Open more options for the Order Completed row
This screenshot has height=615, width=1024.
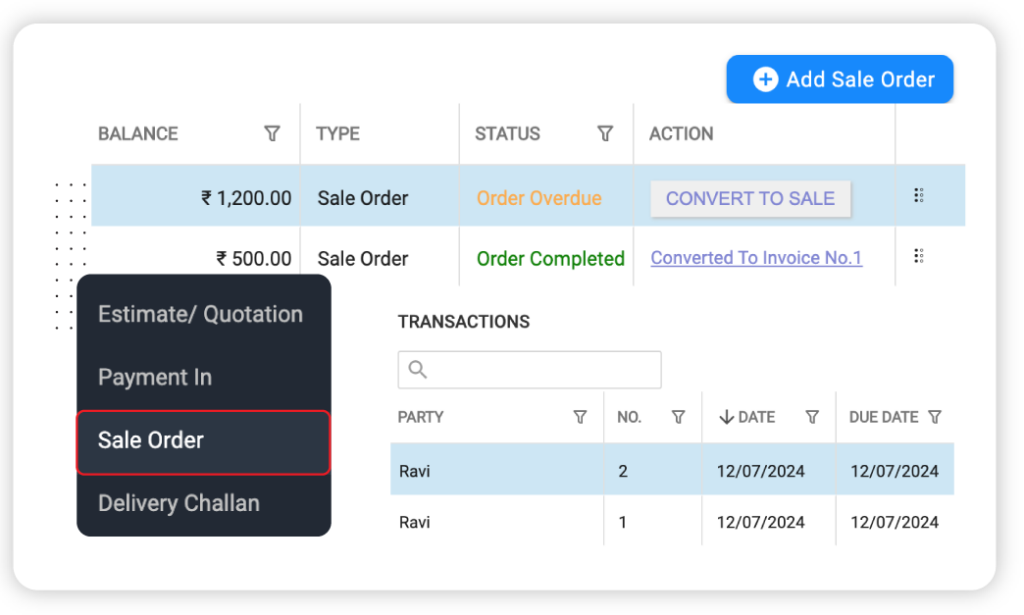click(x=918, y=257)
